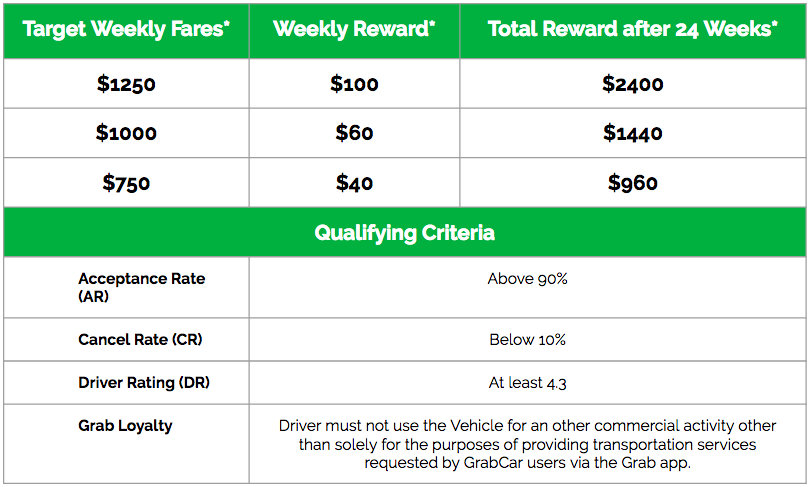Viewport: 809px width, 487px height.
Task: Select the Acceptance Rate (AR) label
Action: tap(141, 288)
